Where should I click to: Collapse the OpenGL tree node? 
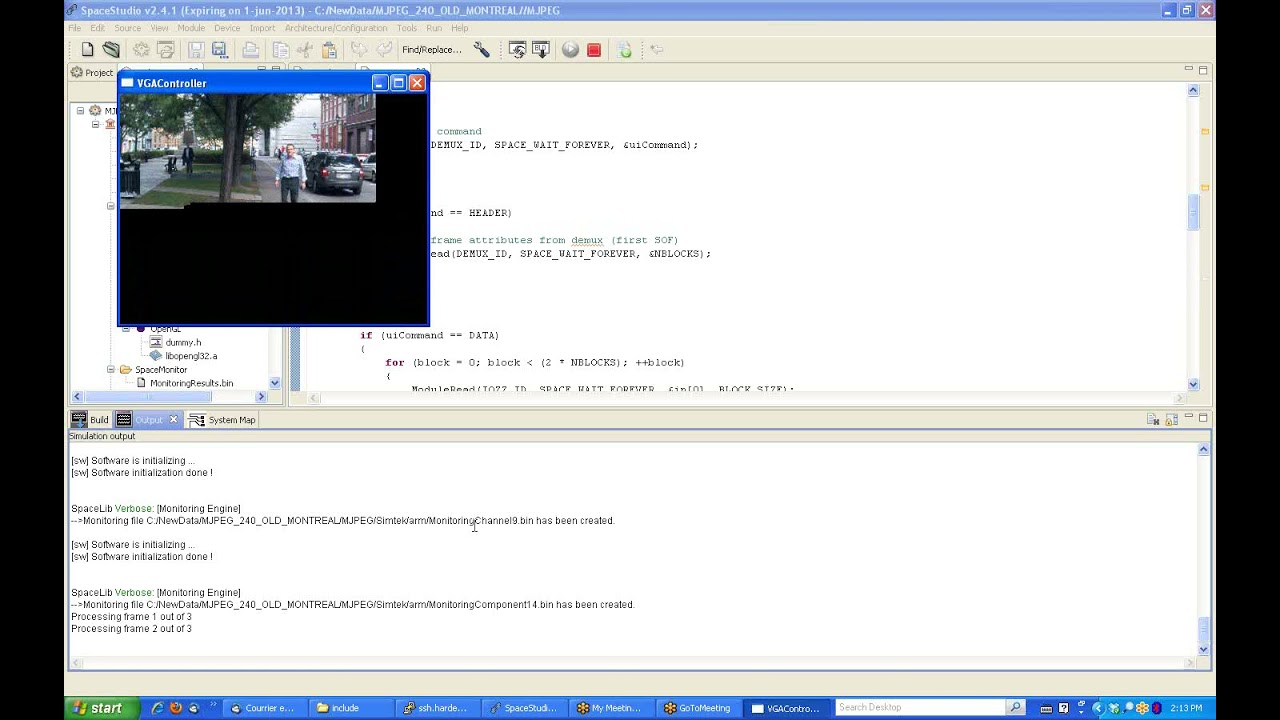click(x=126, y=329)
